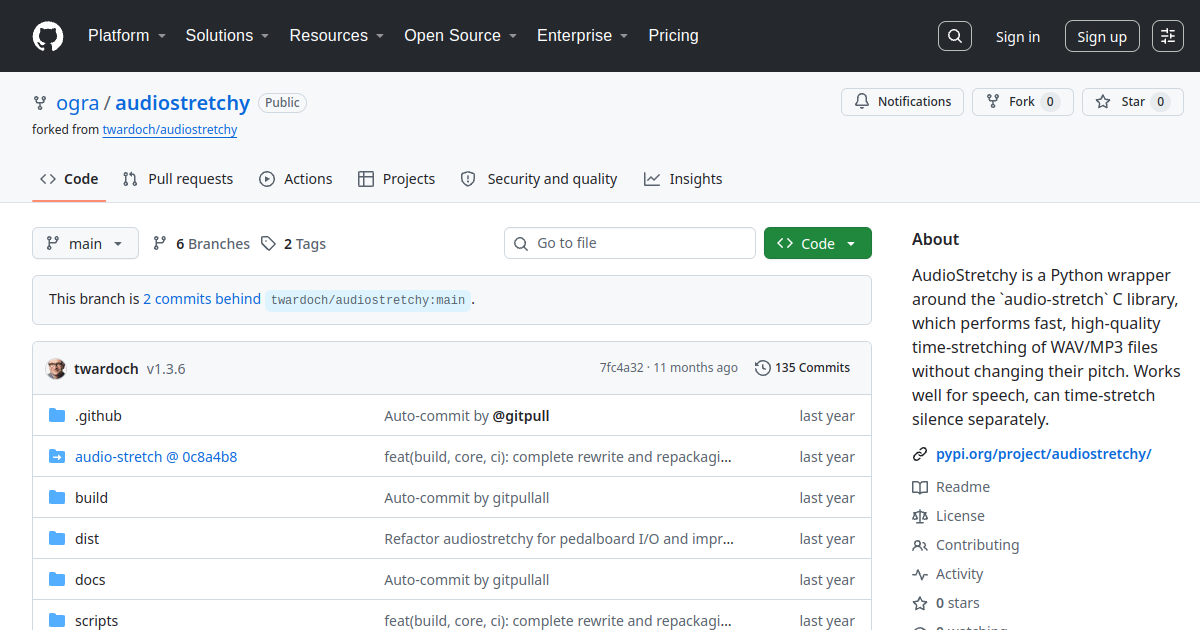Click the docs folder icon

(x=57, y=580)
